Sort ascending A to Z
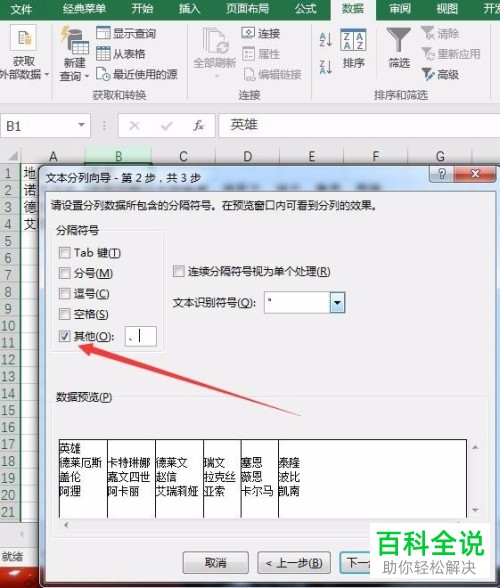500x588 pixels. coord(326,39)
